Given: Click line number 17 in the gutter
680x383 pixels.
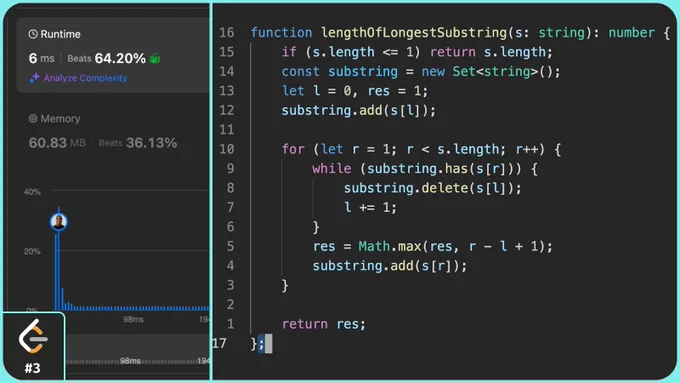Looking at the screenshot, I should pyautogui.click(x=219, y=344).
